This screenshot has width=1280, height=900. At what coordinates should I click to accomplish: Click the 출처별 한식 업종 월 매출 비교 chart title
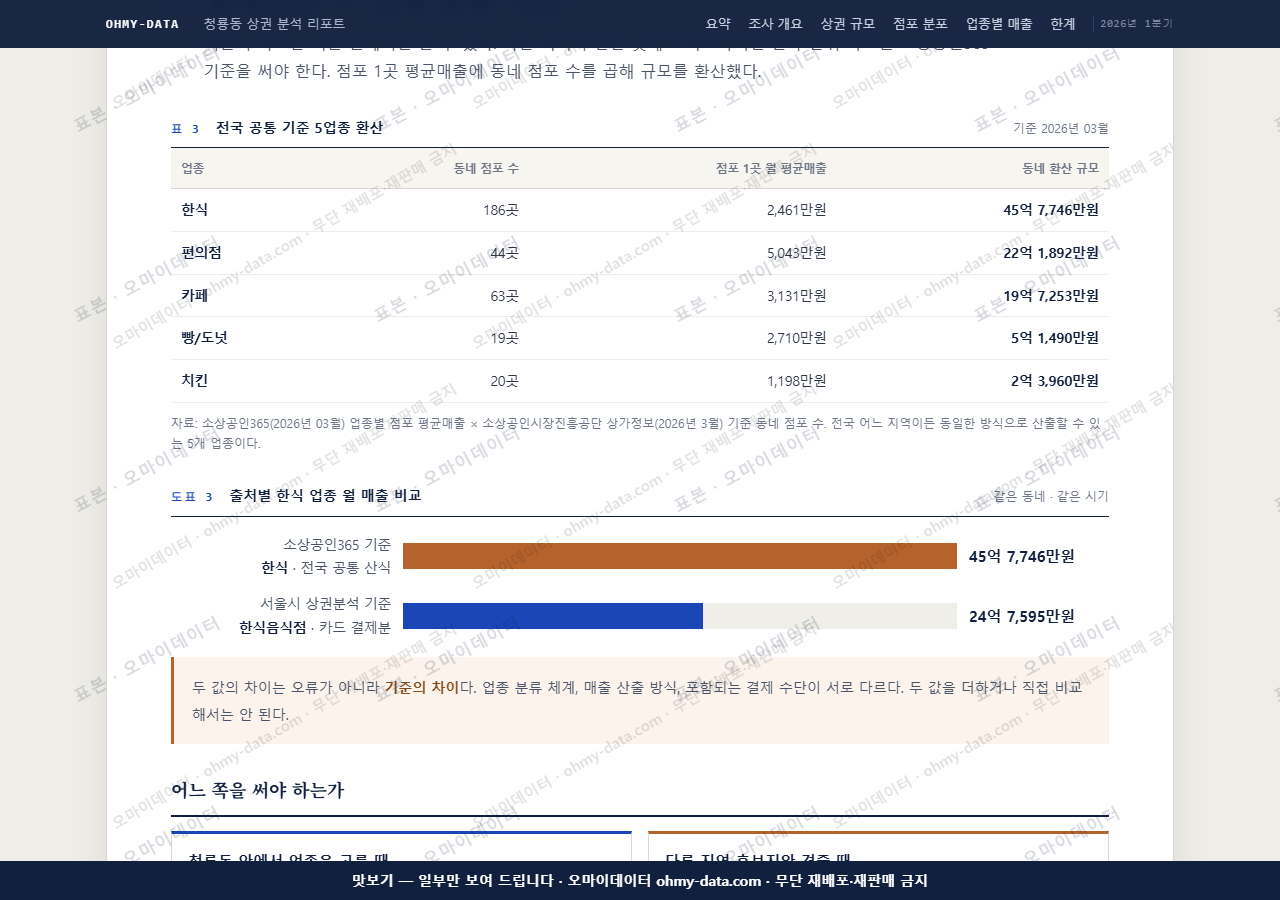325,496
